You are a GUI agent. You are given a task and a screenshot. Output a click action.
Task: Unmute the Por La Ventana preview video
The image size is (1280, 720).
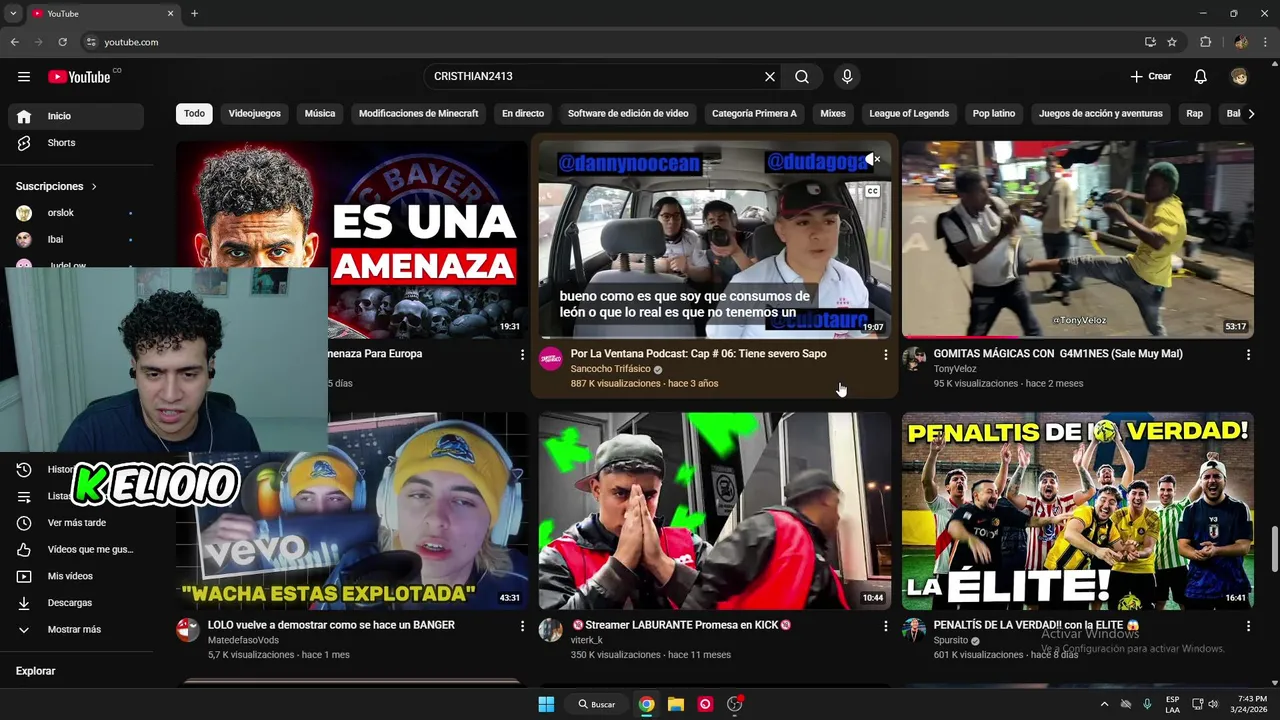click(873, 159)
